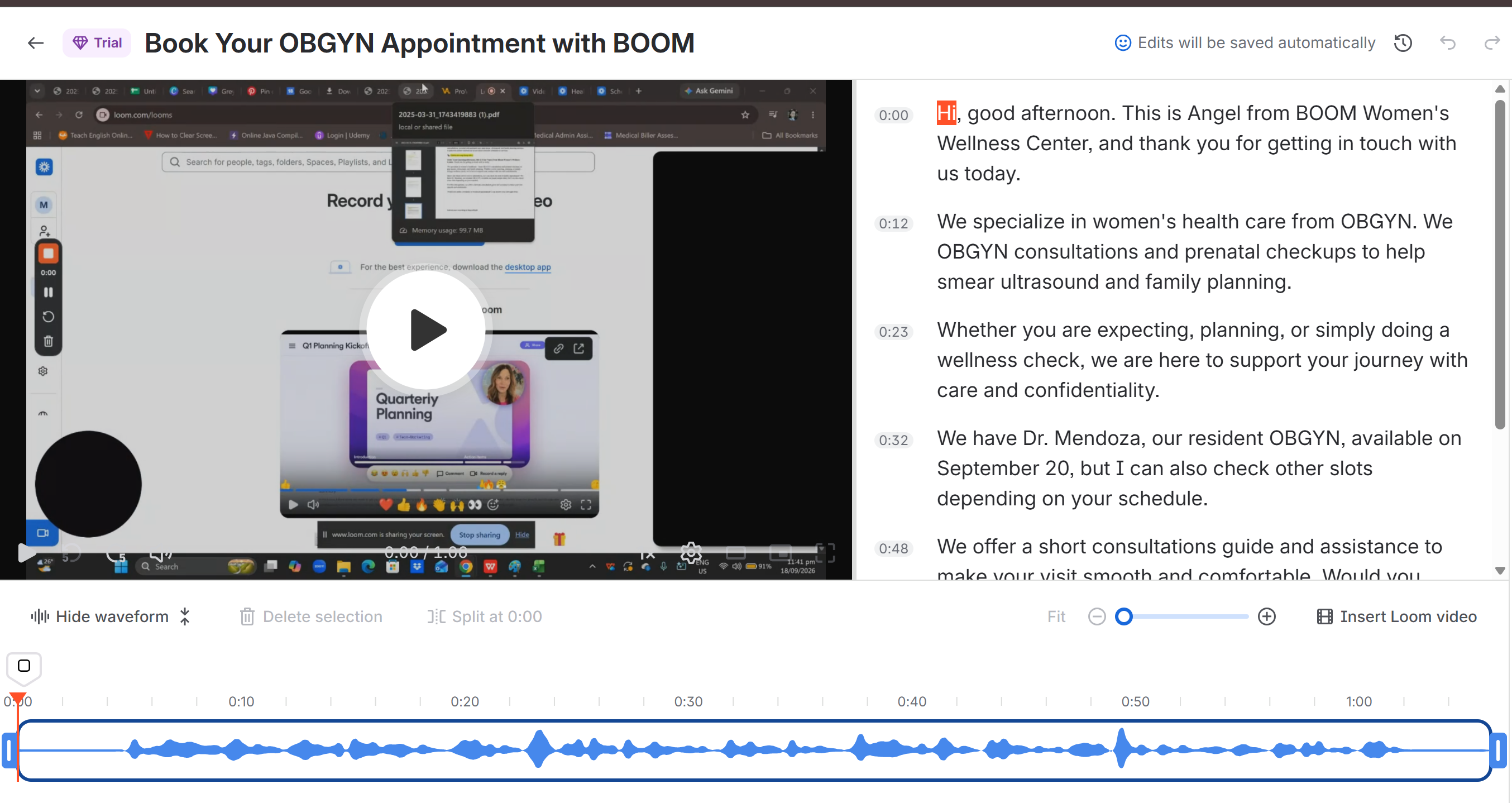Click the transcript scrollbar down arrow

click(x=1500, y=570)
